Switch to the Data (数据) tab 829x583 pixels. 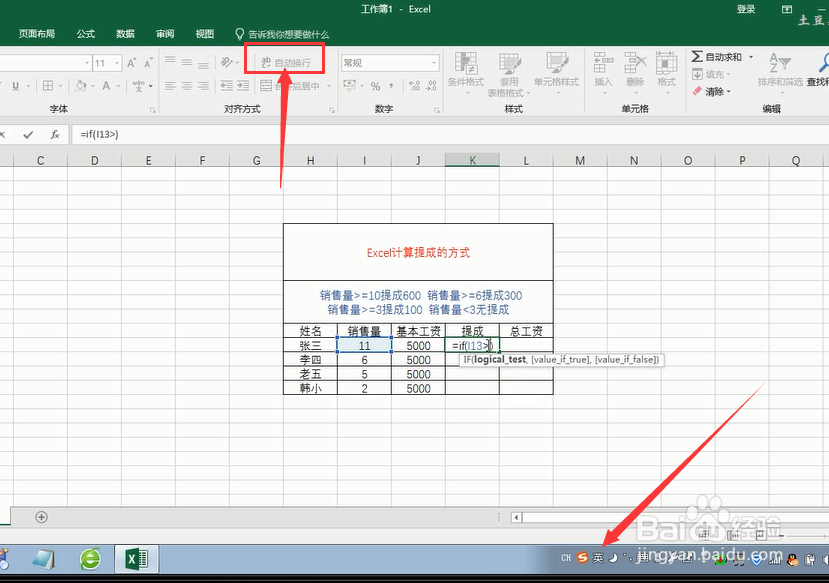coord(125,34)
